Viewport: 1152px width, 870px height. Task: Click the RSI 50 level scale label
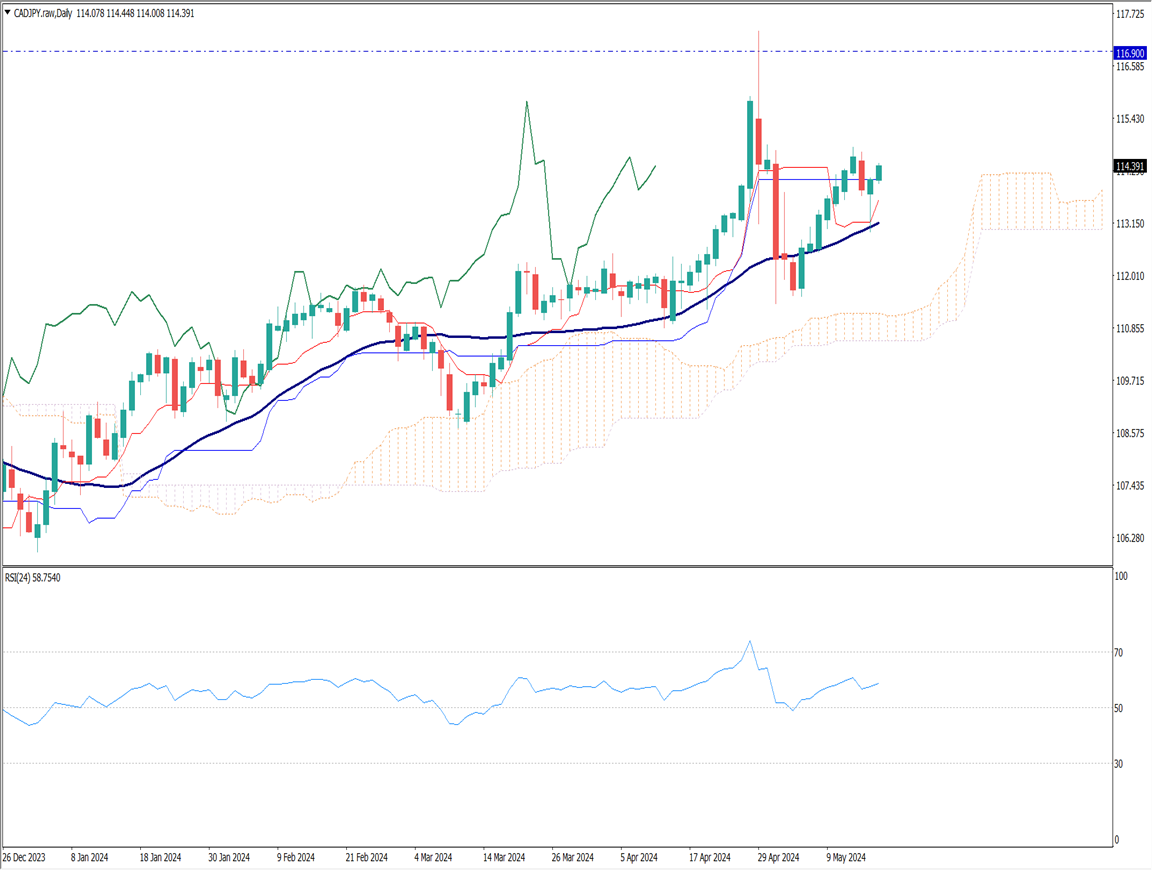click(1121, 709)
